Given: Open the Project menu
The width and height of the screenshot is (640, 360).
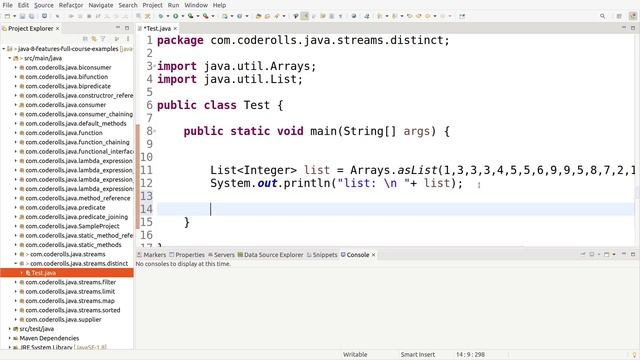Looking at the screenshot, I should [152, 5].
